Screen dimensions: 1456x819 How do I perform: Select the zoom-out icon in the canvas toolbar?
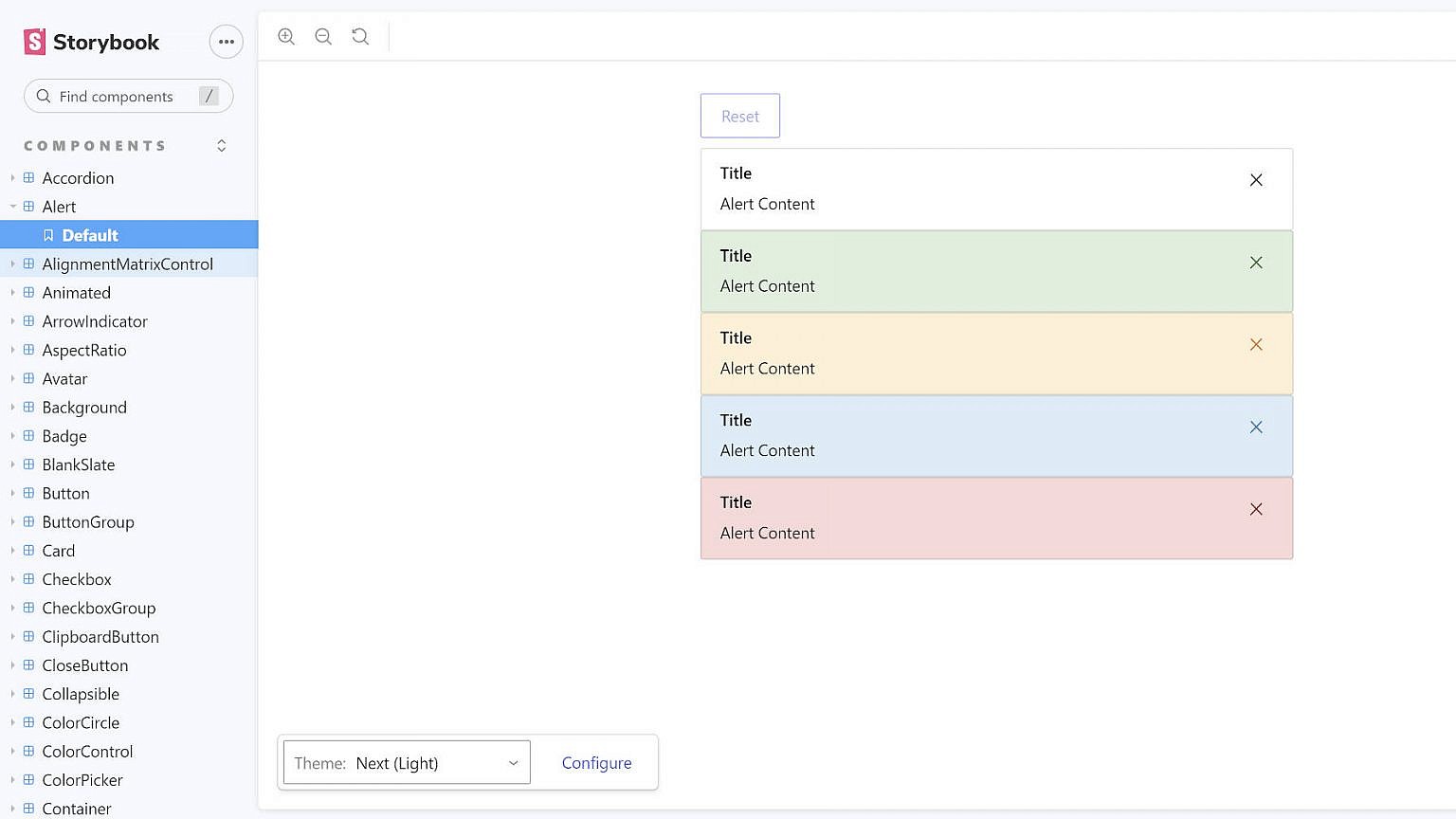click(322, 36)
